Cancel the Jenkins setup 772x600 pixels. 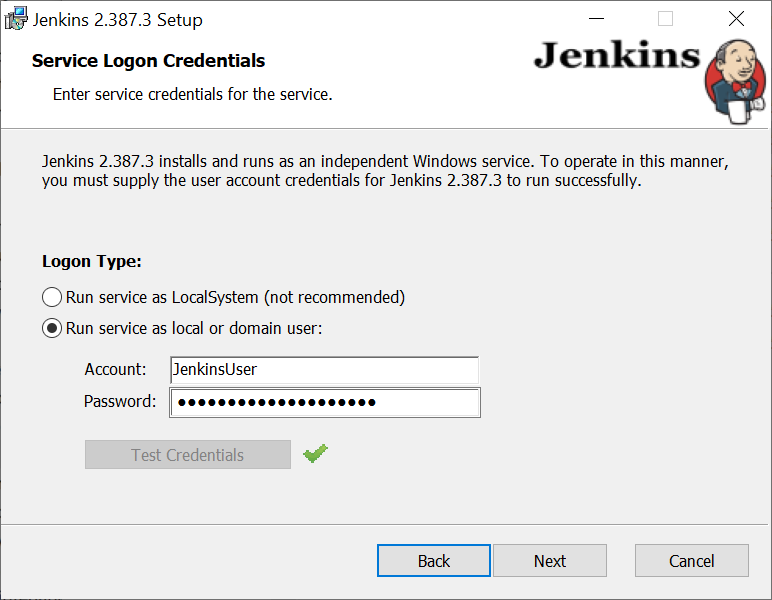click(692, 561)
